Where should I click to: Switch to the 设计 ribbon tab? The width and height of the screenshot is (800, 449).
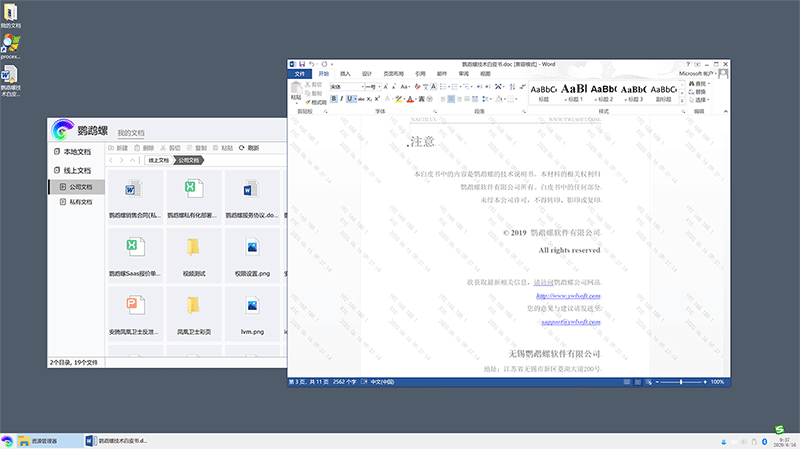(367, 74)
